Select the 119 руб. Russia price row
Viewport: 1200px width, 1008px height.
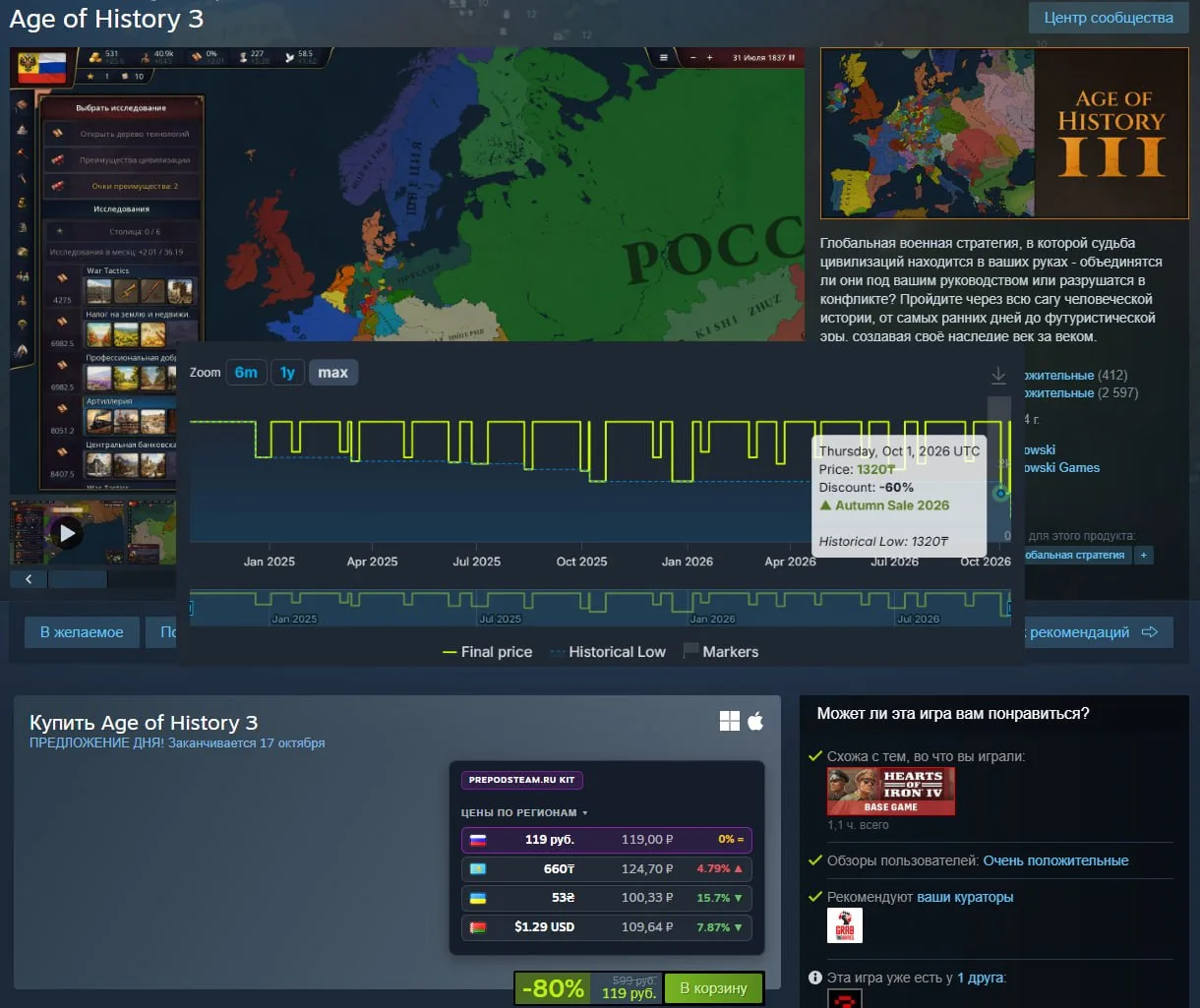pos(606,840)
